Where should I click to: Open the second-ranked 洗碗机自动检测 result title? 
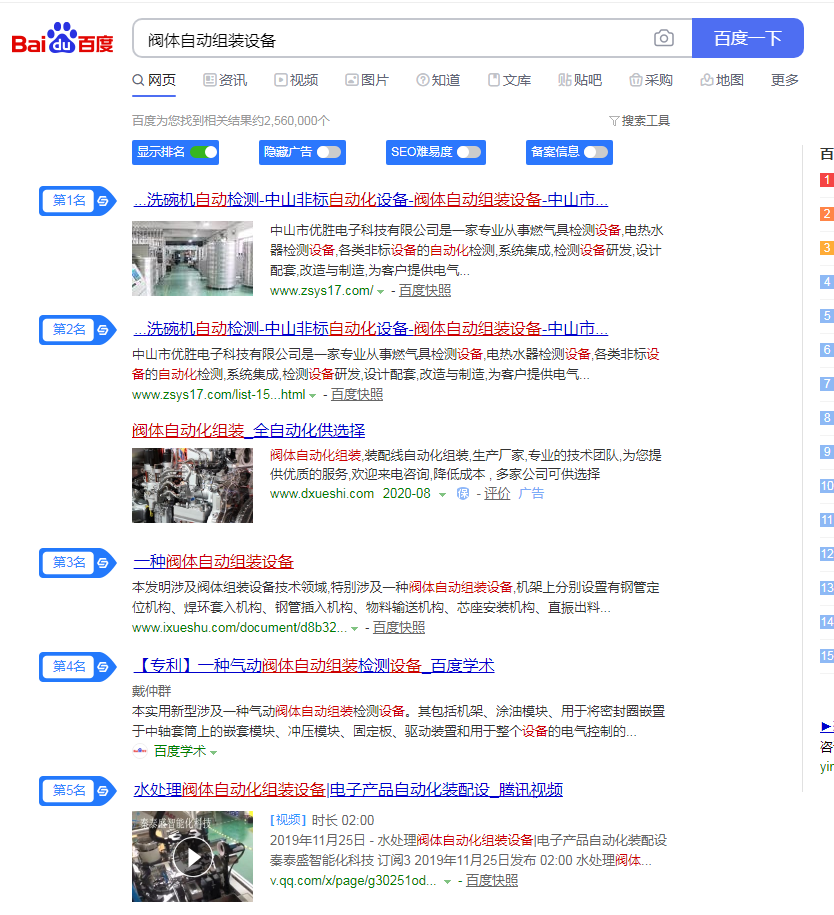371,329
